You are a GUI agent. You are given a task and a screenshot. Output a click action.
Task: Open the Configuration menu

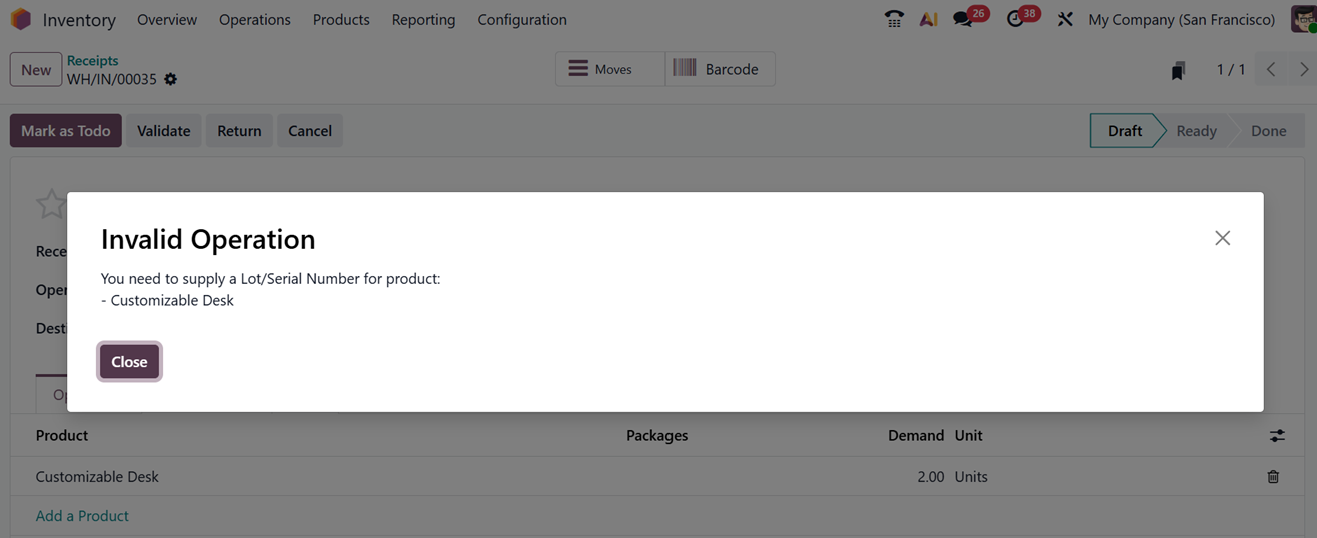pos(521,19)
